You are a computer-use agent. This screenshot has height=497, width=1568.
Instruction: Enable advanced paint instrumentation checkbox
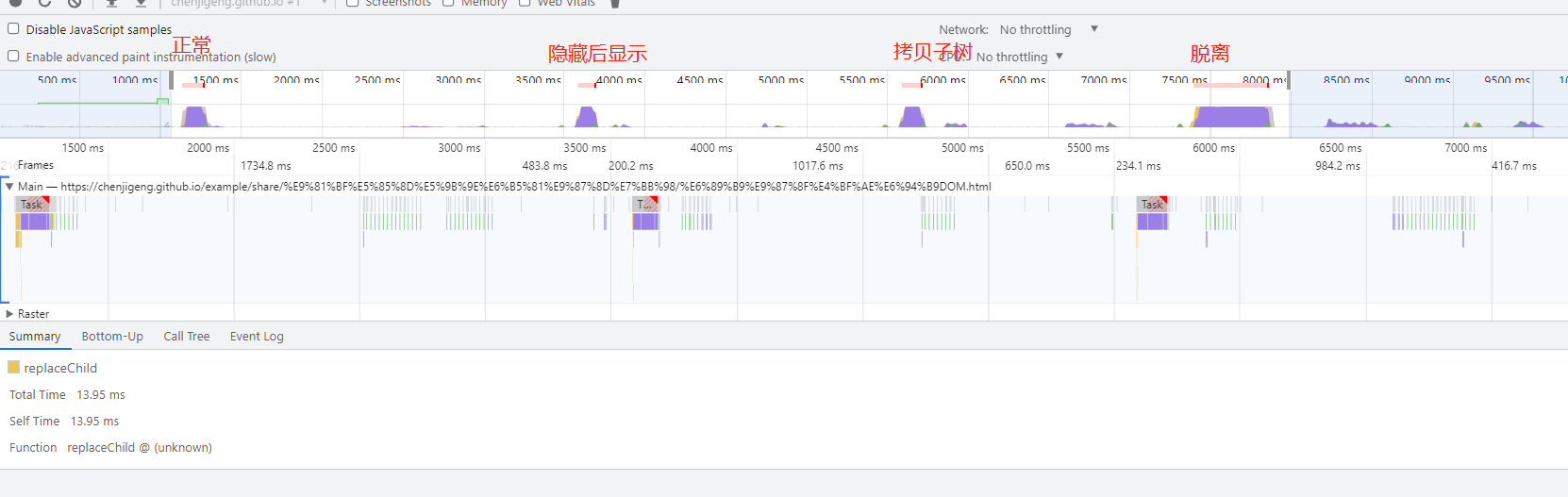tap(13, 57)
